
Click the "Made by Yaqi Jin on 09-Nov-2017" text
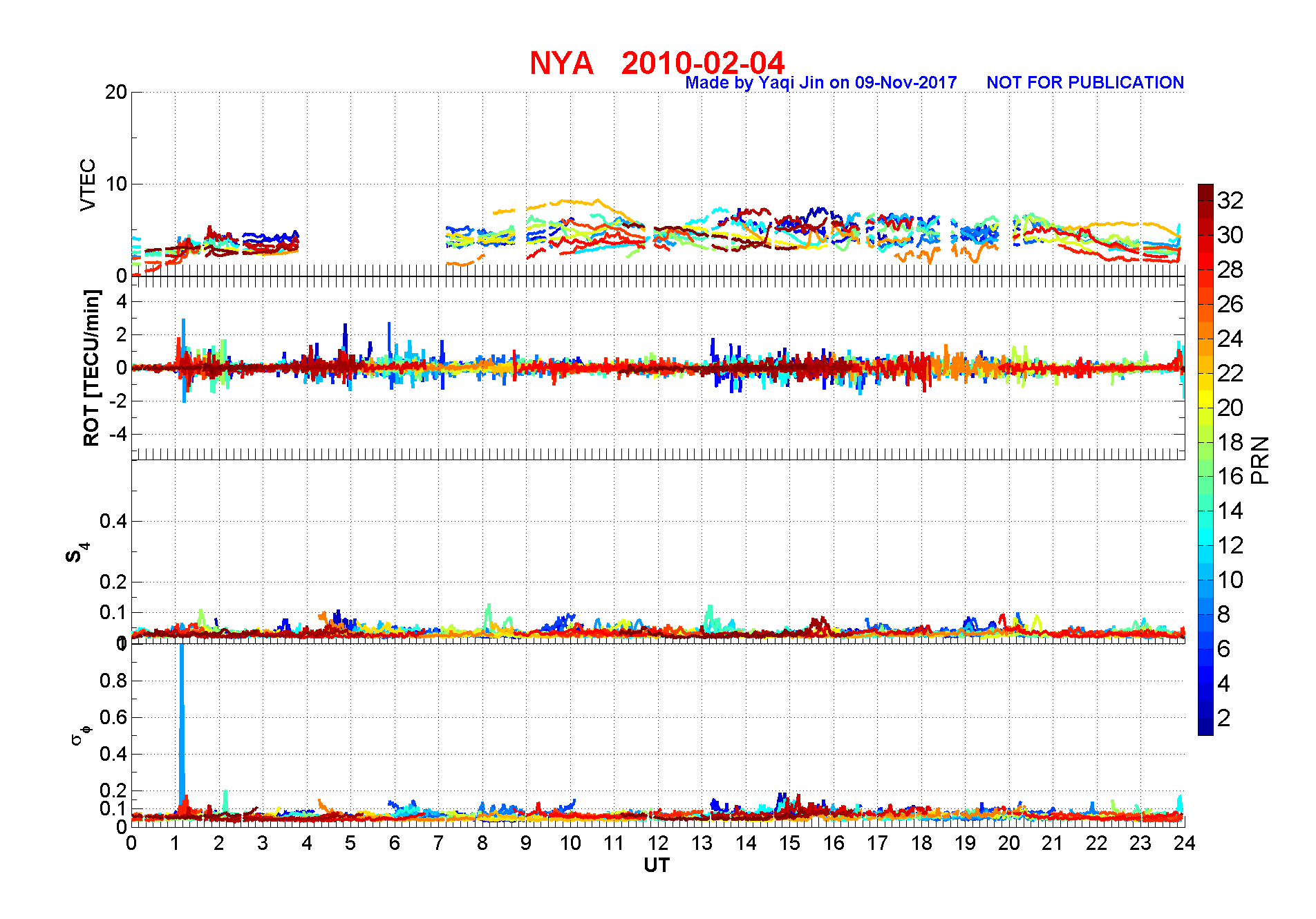[821, 83]
